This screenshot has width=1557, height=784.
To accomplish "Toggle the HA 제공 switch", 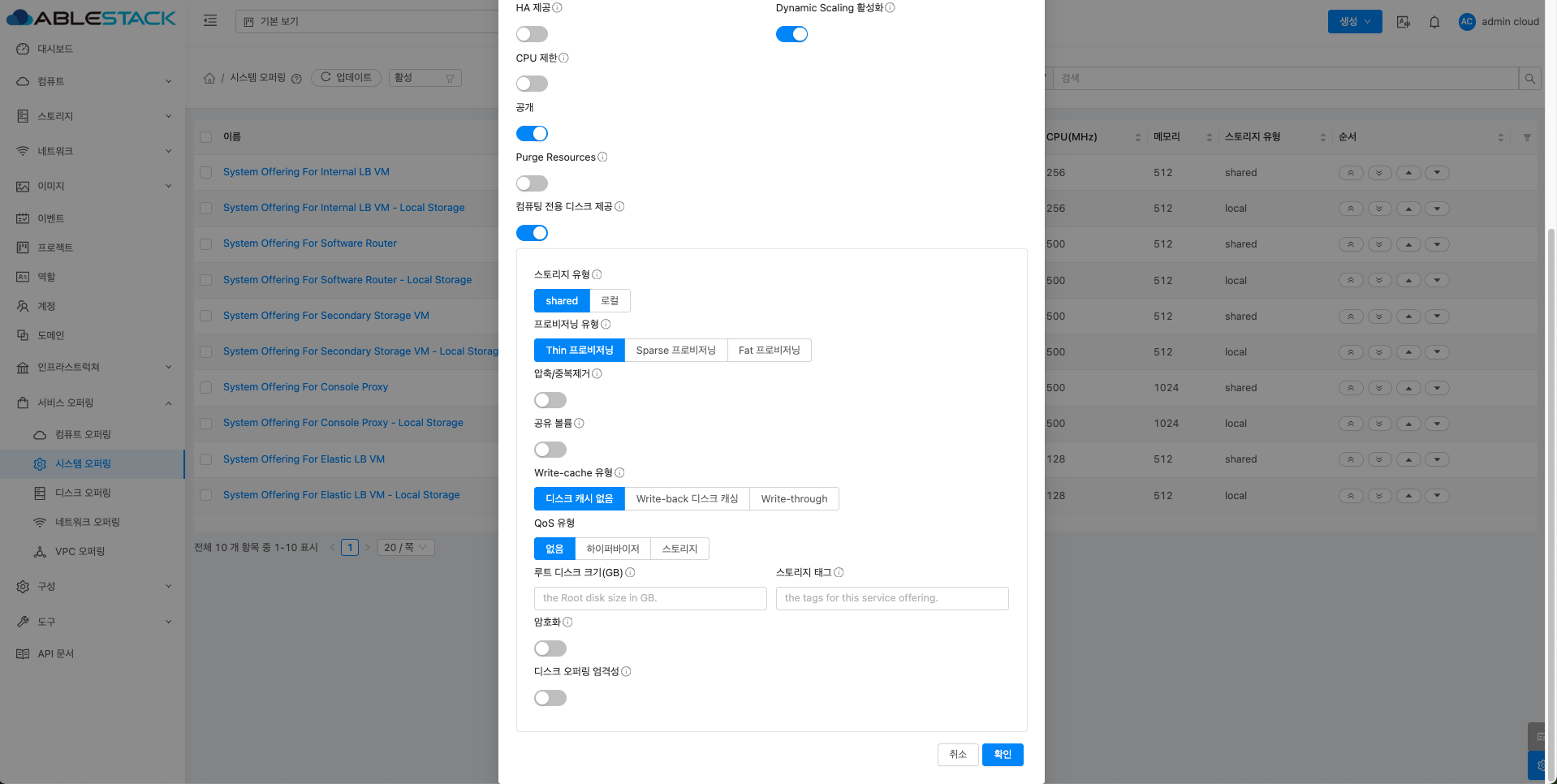I will [x=532, y=34].
